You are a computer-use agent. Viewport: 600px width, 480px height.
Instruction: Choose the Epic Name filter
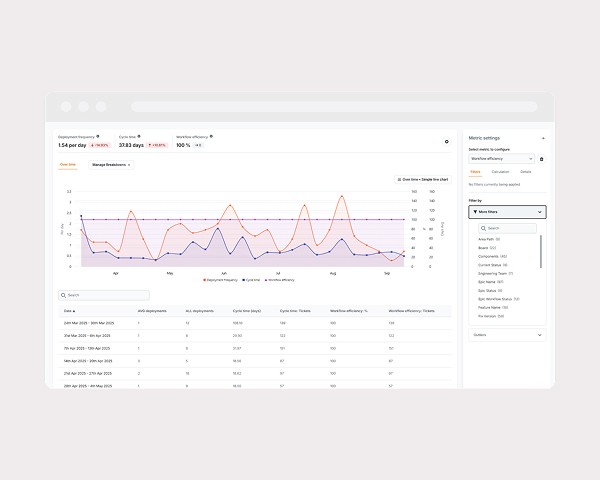point(491,282)
